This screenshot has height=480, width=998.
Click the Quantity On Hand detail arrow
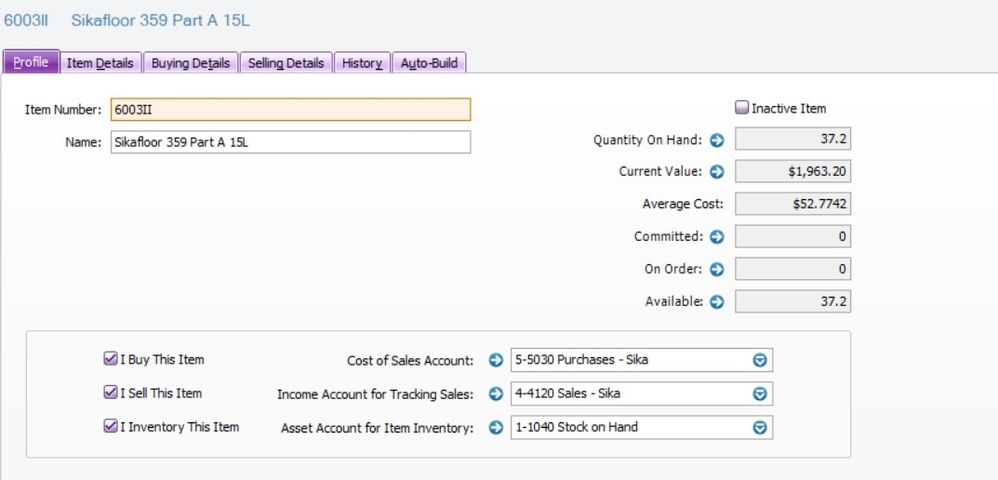[716, 140]
